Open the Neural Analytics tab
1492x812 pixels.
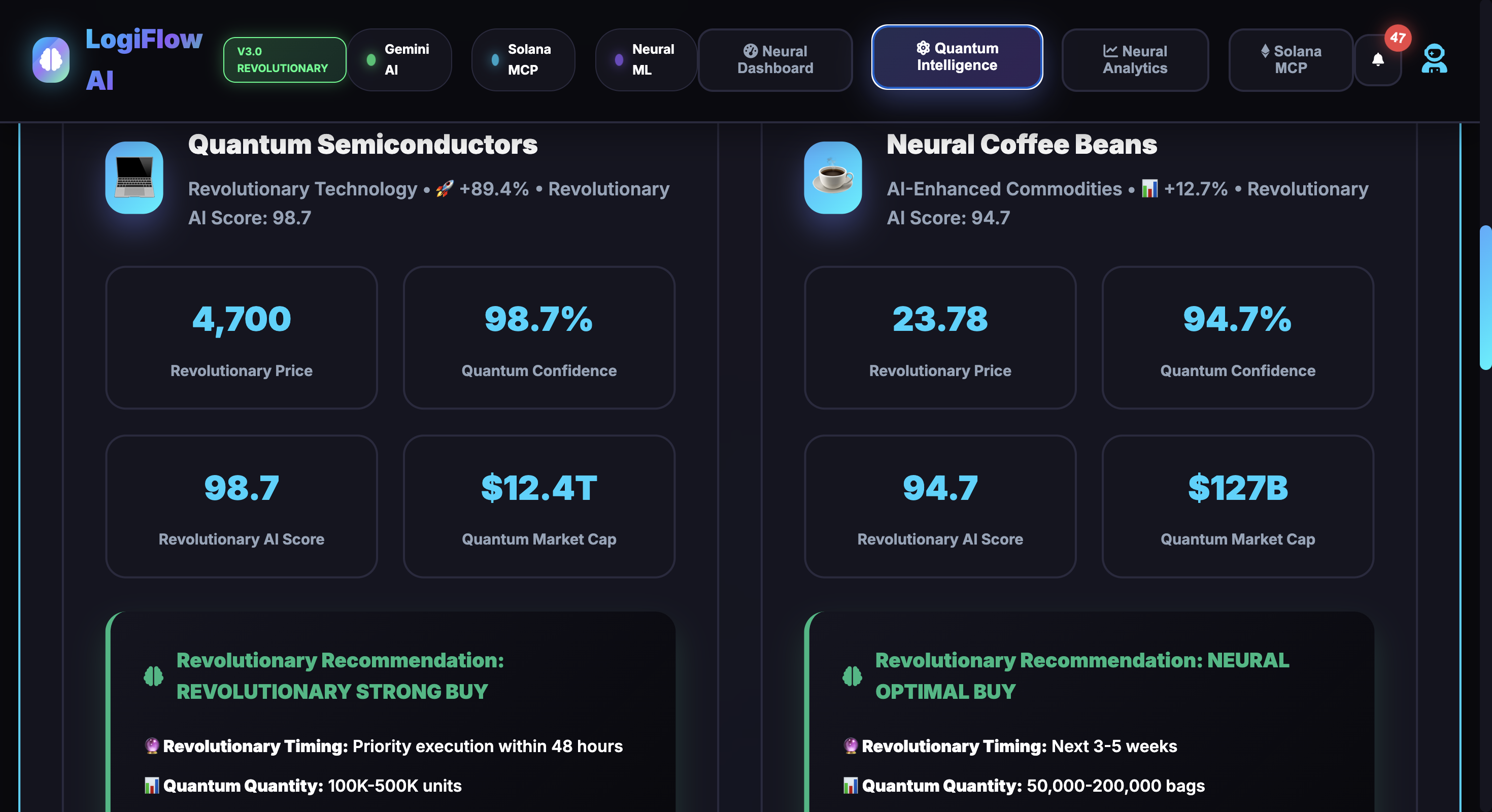[x=1135, y=60]
